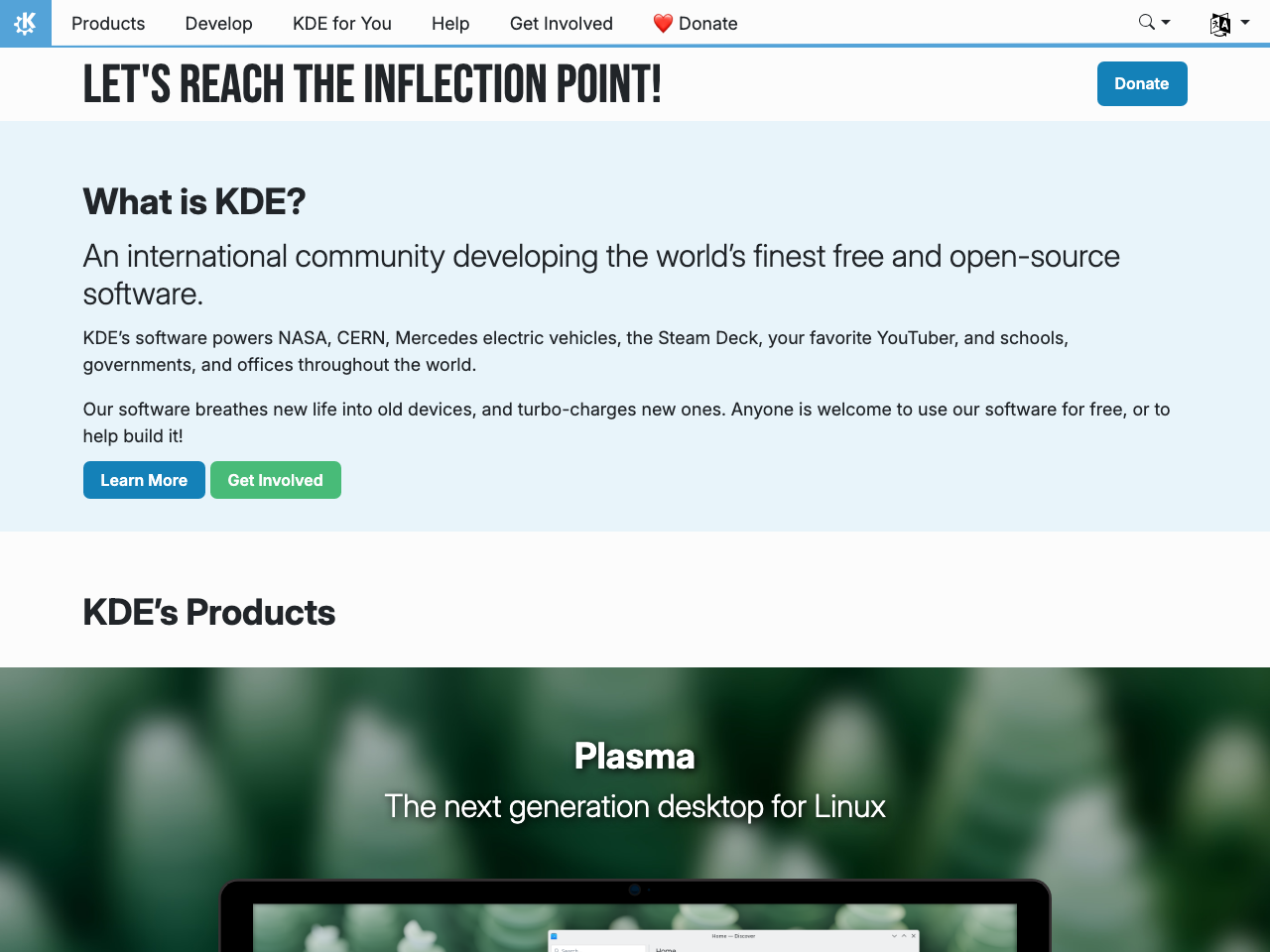
Task: Open search using the magnifier icon
Action: [1146, 21]
